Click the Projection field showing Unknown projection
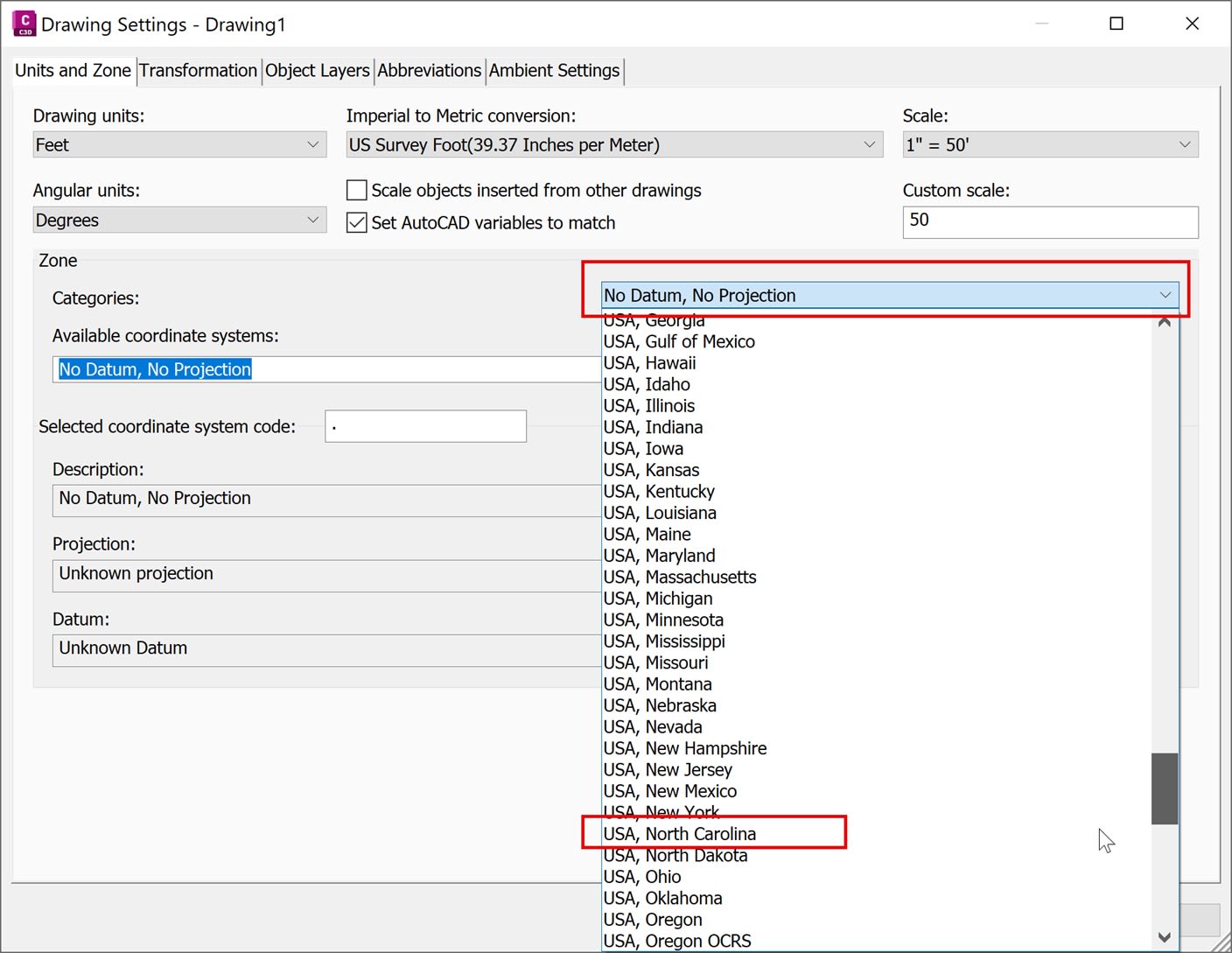1232x953 pixels. (x=326, y=575)
